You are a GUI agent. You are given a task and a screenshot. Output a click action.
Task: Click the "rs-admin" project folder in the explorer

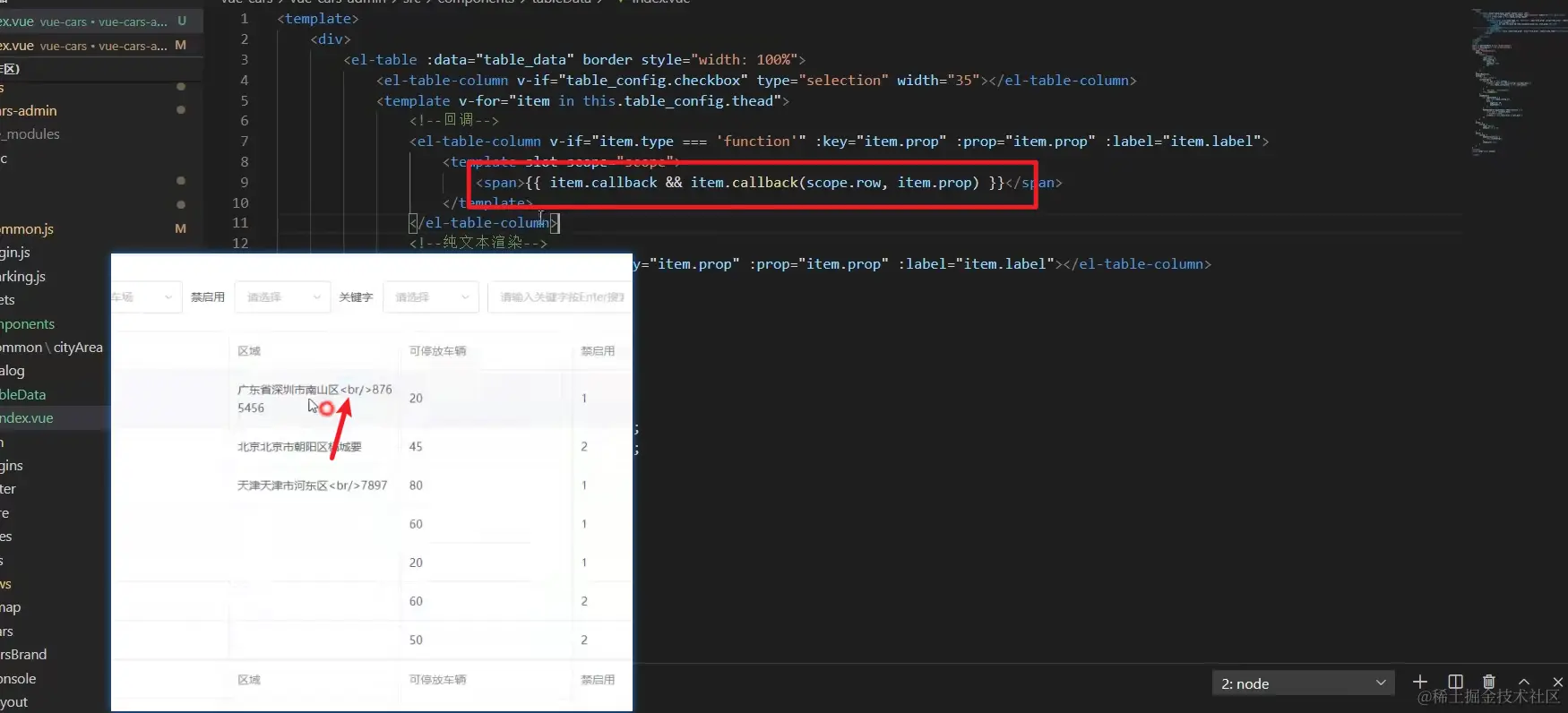coord(29,111)
